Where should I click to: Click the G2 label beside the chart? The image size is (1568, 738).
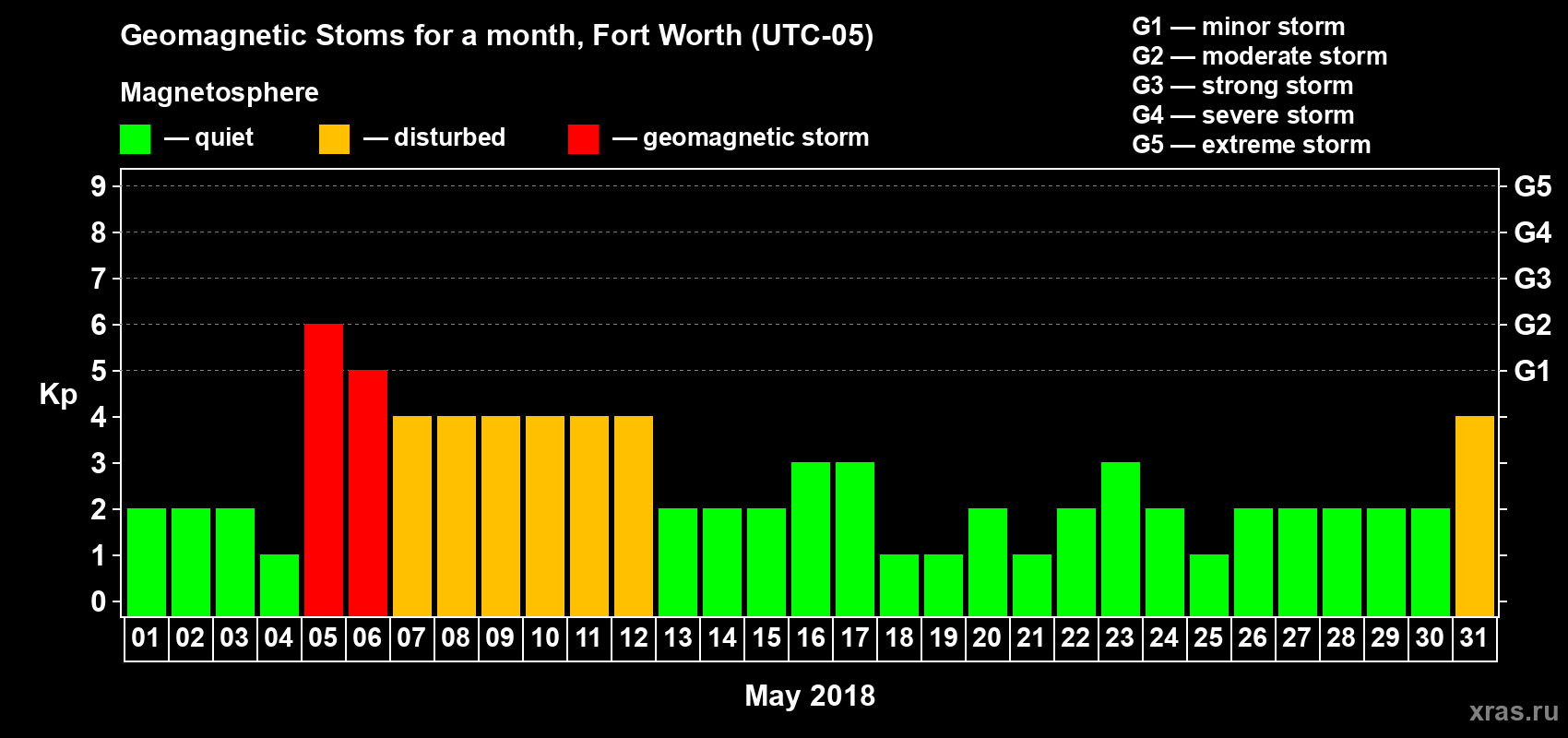[1533, 325]
